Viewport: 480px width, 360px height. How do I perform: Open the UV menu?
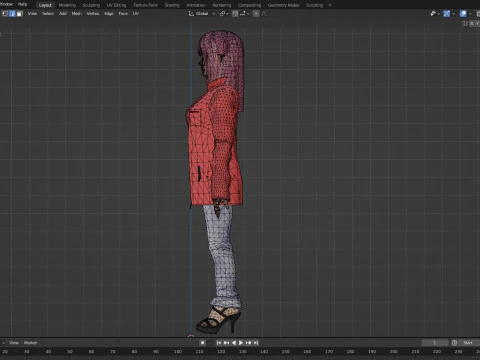click(x=136, y=14)
